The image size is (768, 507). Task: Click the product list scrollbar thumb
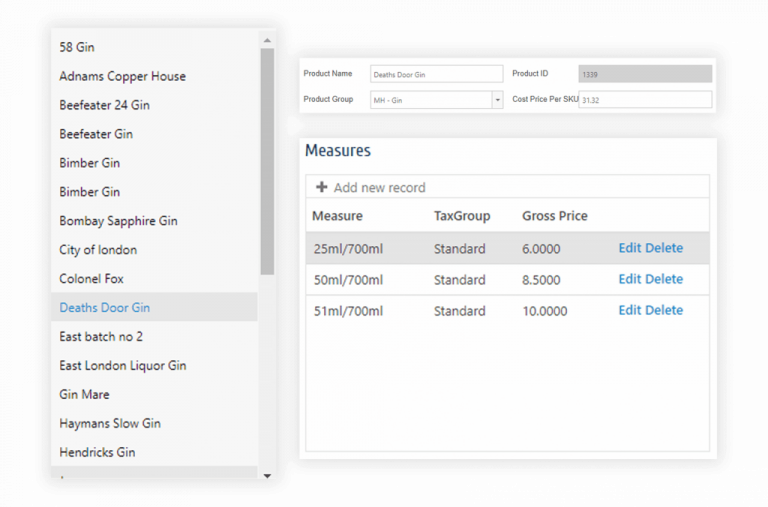point(267,162)
